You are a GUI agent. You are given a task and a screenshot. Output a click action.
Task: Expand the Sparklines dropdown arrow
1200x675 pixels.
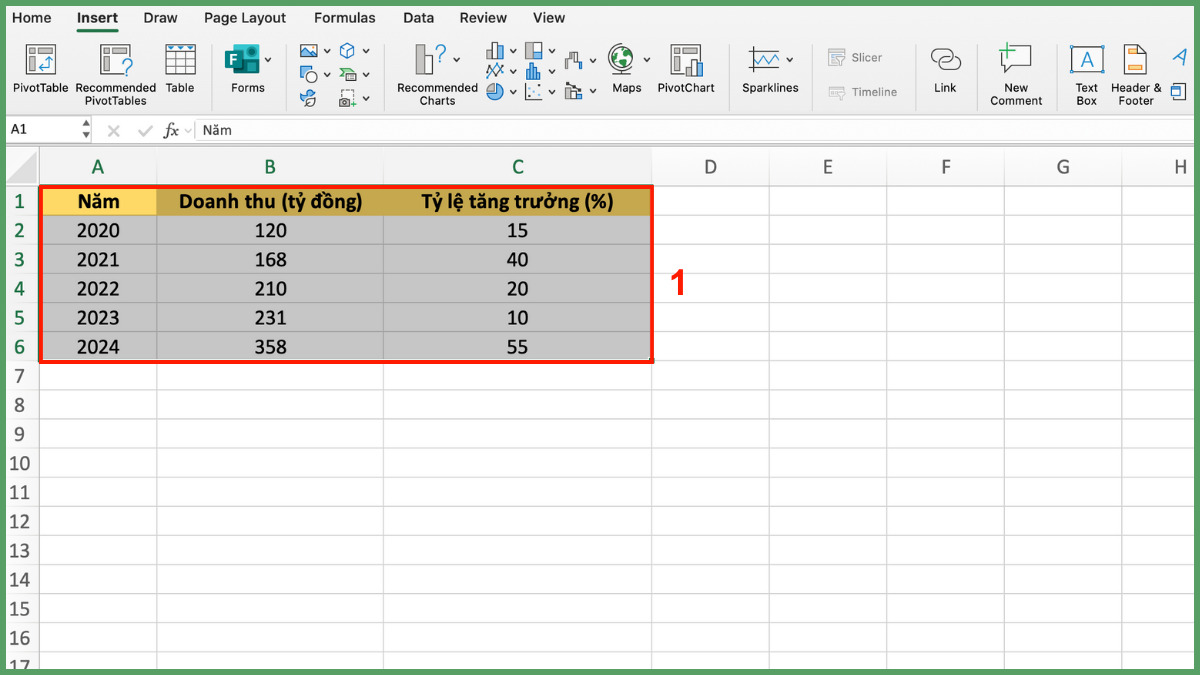(x=790, y=60)
